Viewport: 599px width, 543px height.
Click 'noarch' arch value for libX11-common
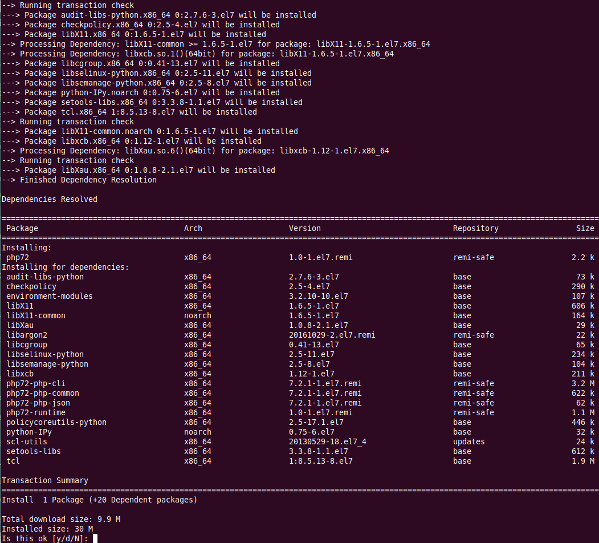point(198,316)
